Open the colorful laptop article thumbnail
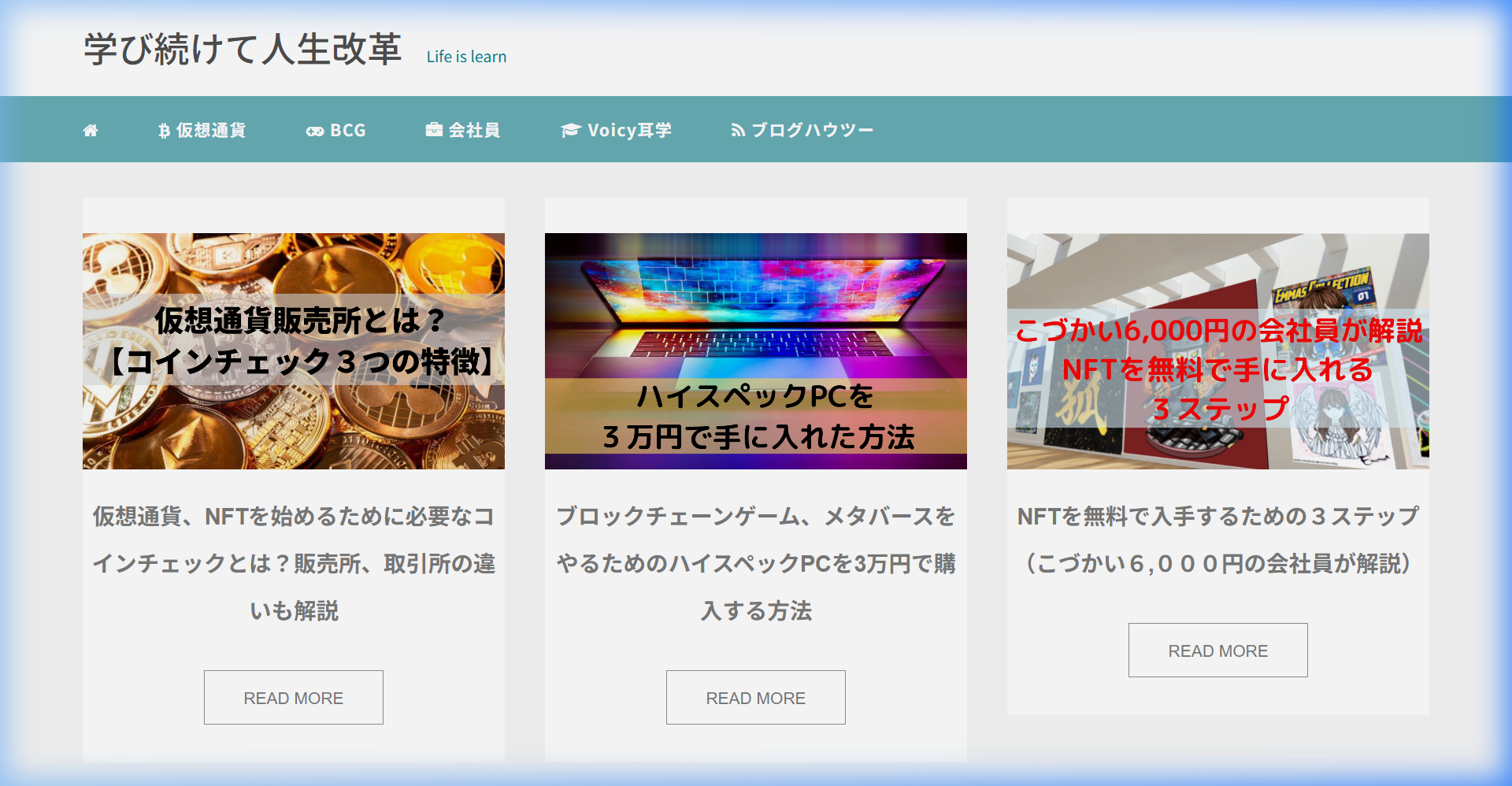1512x786 pixels. pos(755,351)
